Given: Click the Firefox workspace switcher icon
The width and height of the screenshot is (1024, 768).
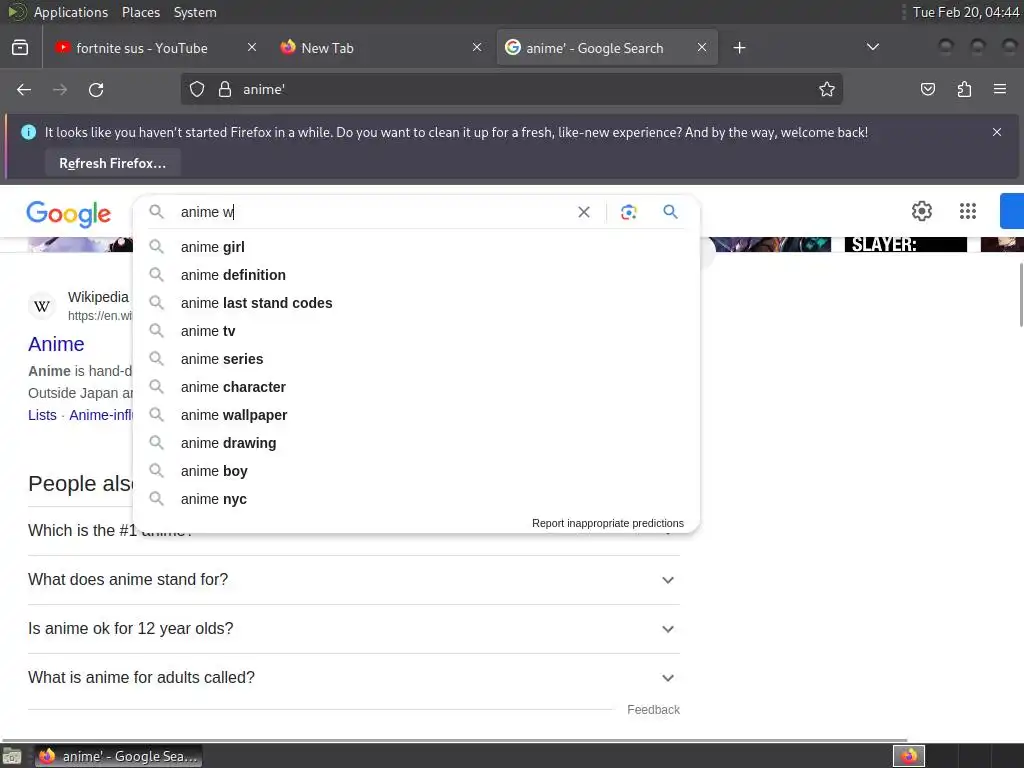Looking at the screenshot, I should (909, 756).
